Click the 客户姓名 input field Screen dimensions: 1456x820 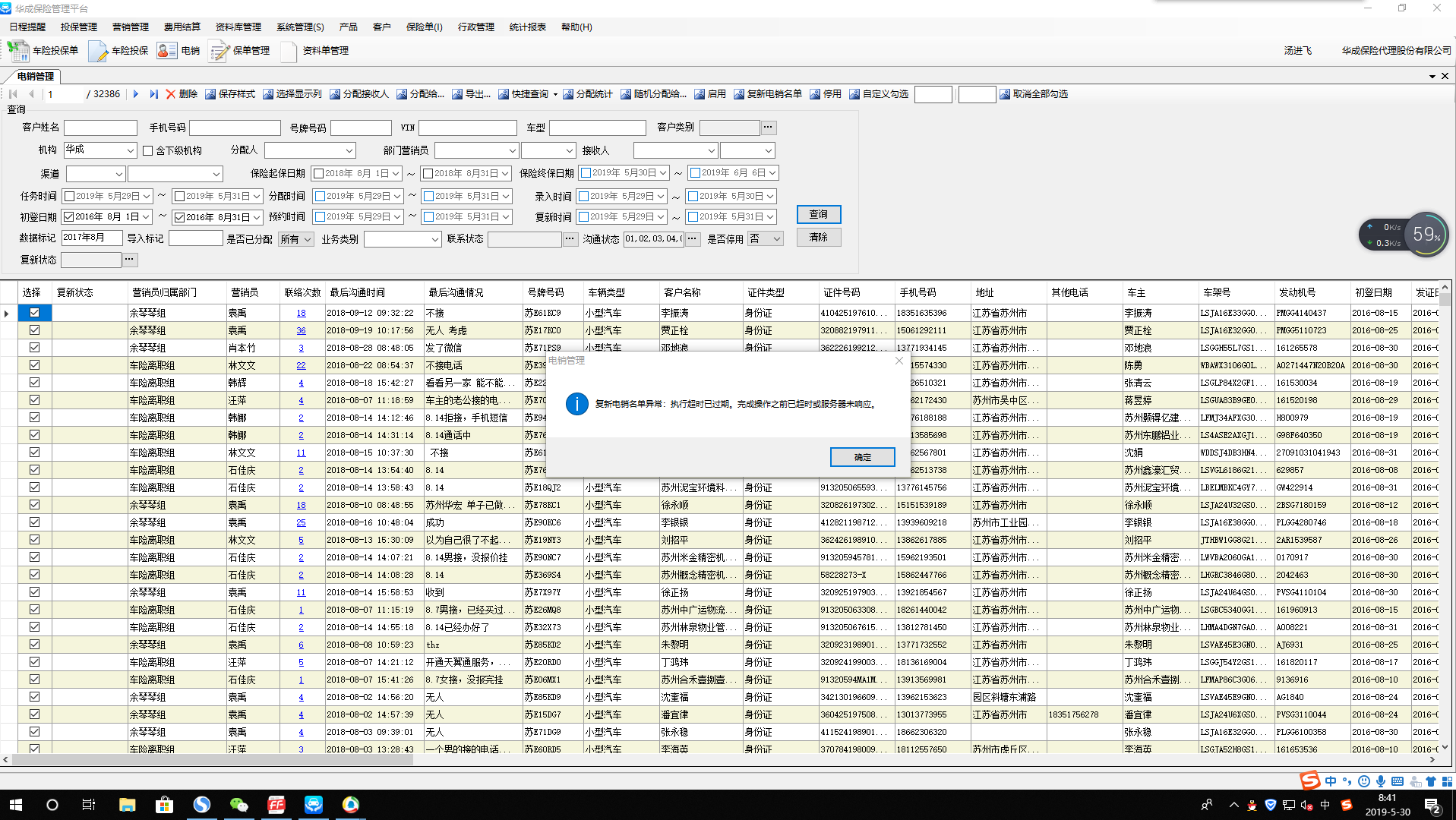[100, 128]
